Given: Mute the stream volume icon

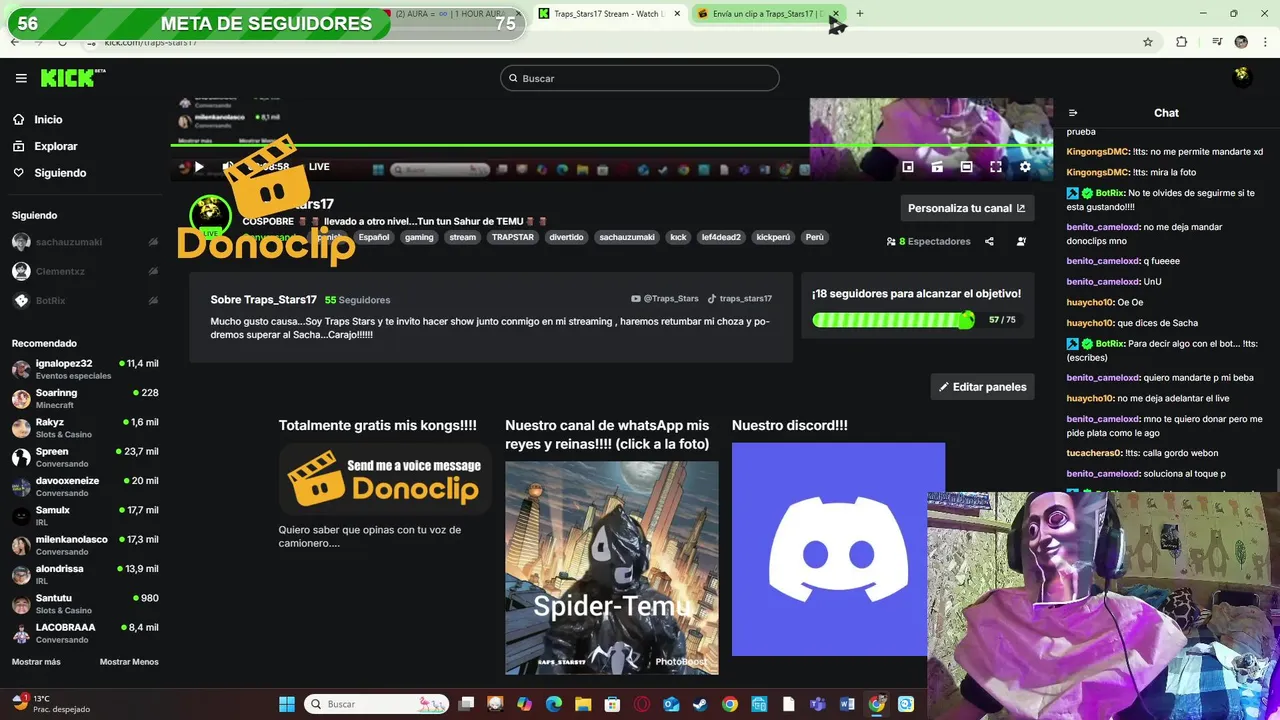Looking at the screenshot, I should coord(228,167).
